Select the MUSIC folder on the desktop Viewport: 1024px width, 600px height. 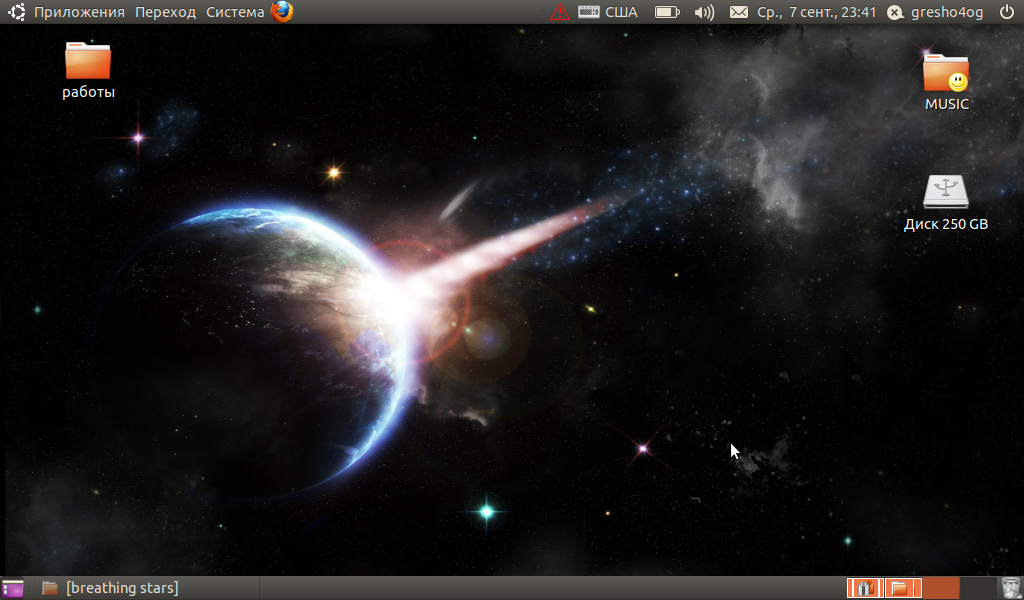click(x=946, y=82)
